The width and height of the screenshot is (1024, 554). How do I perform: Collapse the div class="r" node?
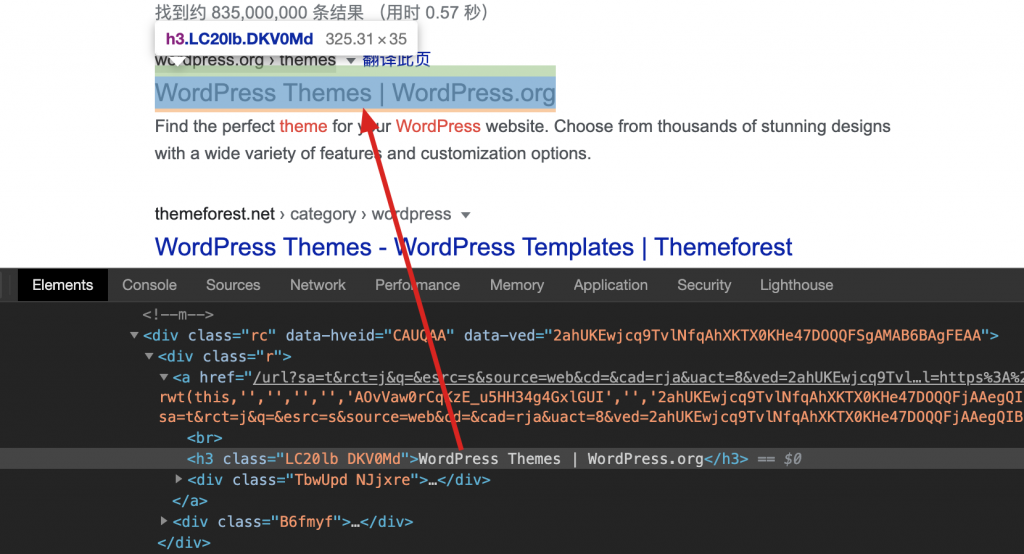[150, 357]
